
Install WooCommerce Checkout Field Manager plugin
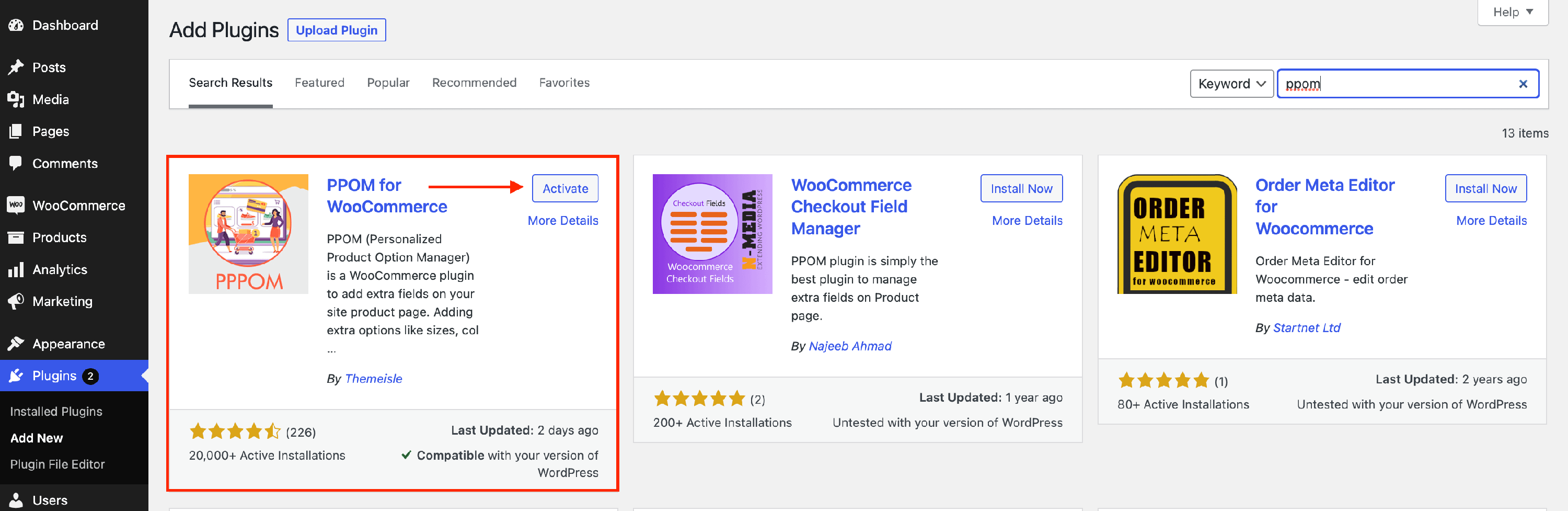1021,189
